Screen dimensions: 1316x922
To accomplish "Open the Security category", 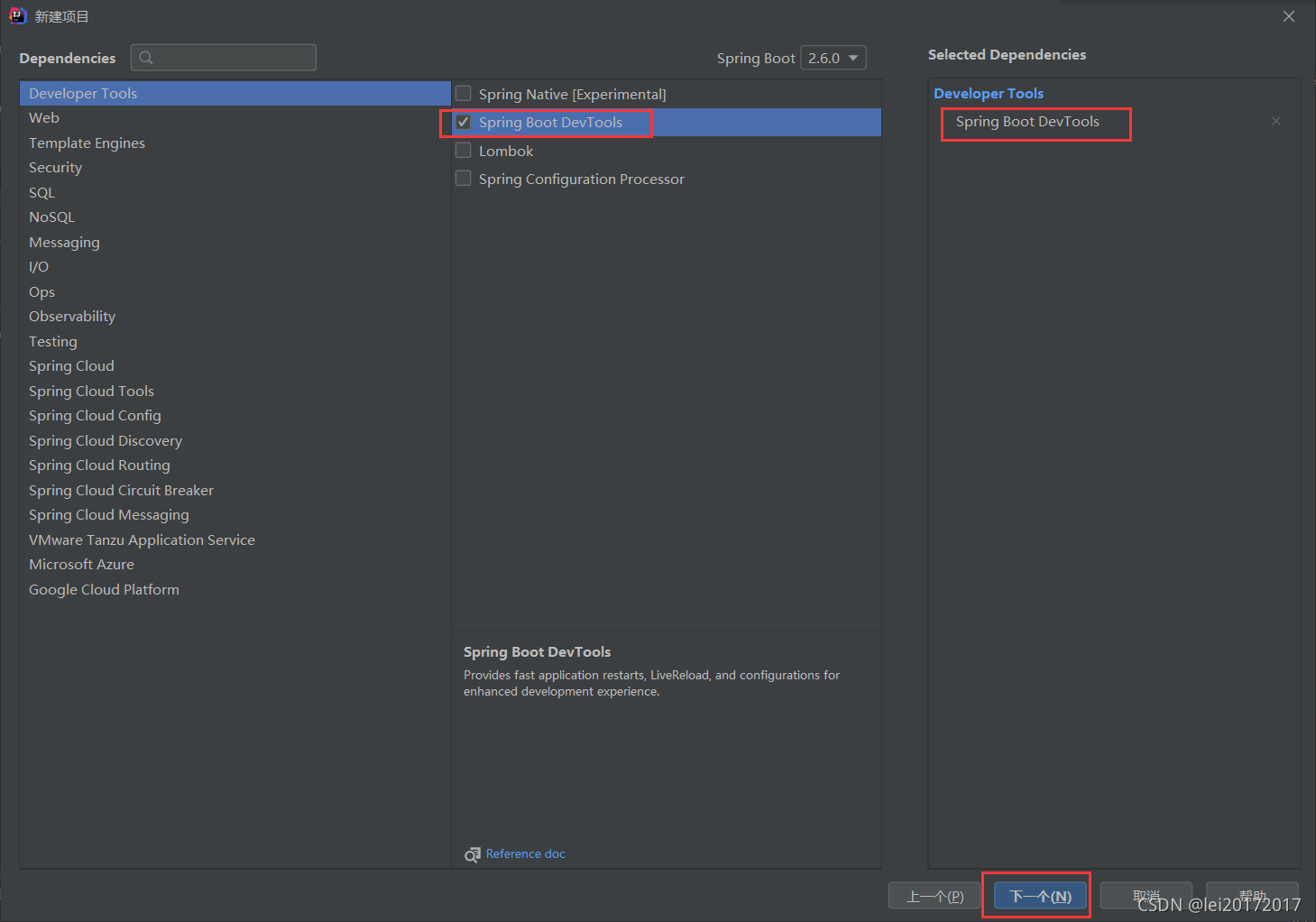I will tap(235, 168).
